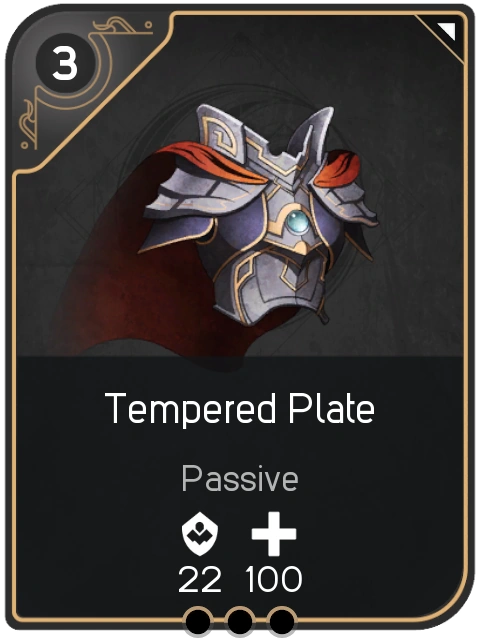480x640 pixels.
Task: Toggle the third upgrade slot circle
Action: (x=281, y=622)
